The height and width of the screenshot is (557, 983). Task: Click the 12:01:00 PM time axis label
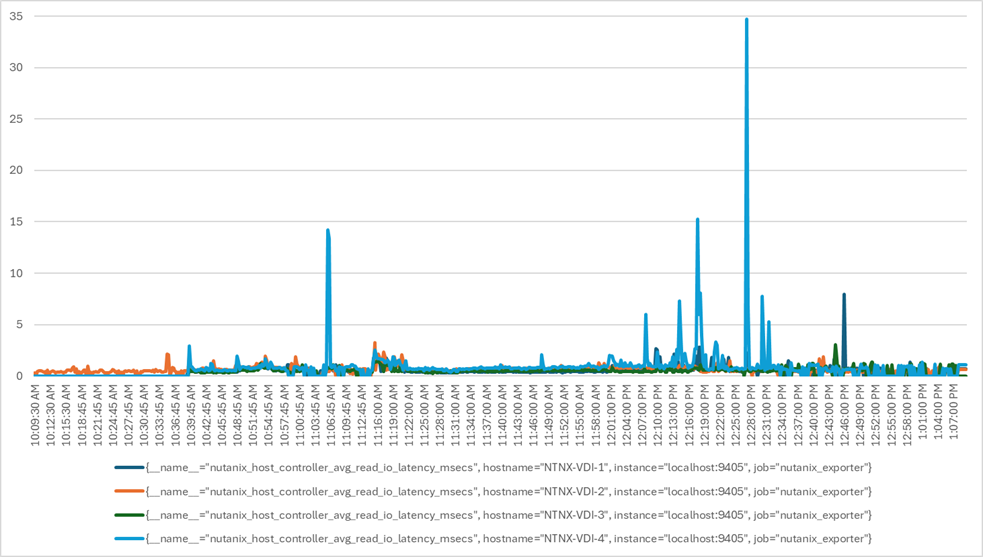[611, 415]
